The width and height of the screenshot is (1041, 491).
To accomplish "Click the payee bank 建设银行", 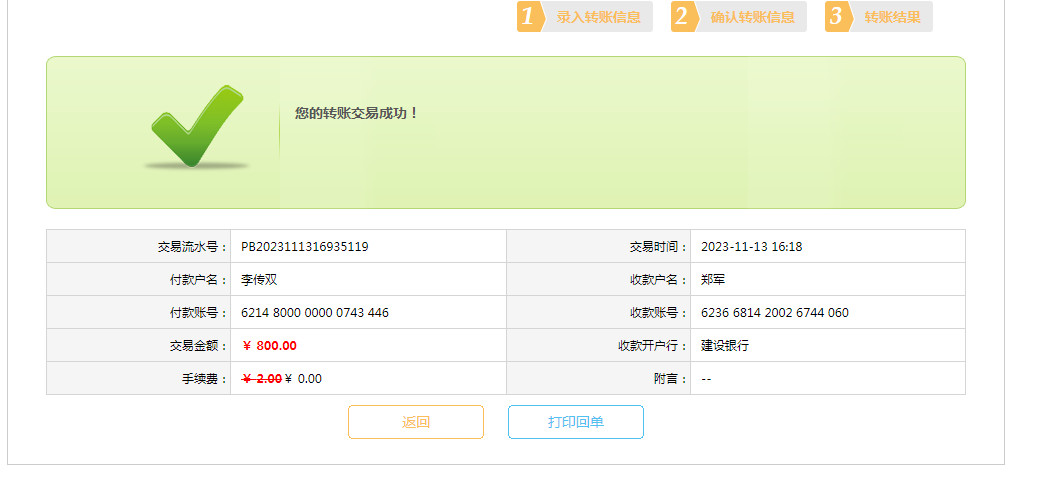I will [724, 346].
